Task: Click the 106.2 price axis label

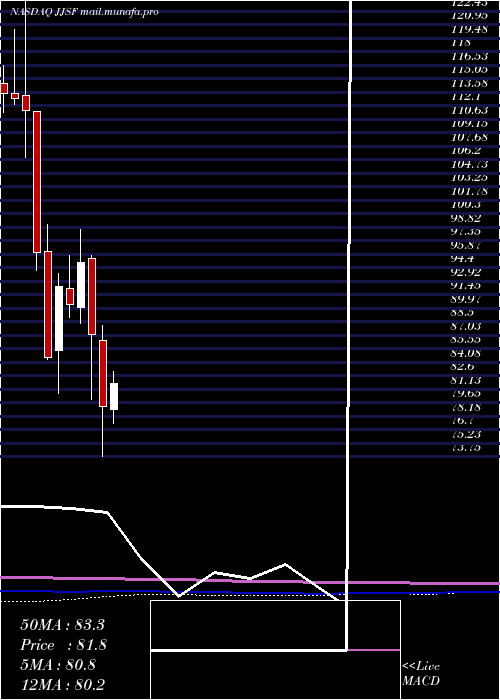Action: coord(466,150)
